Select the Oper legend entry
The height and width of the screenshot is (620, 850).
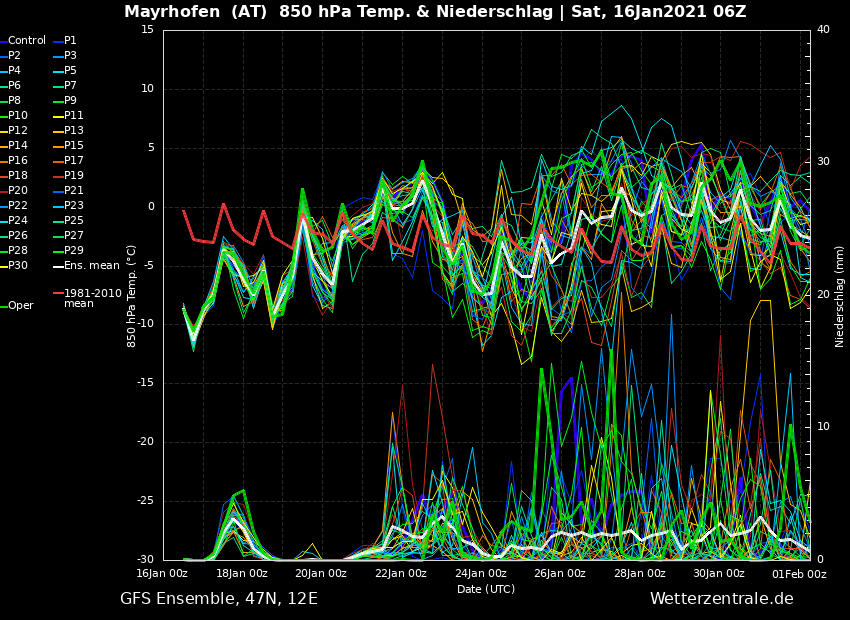click(x=21, y=306)
